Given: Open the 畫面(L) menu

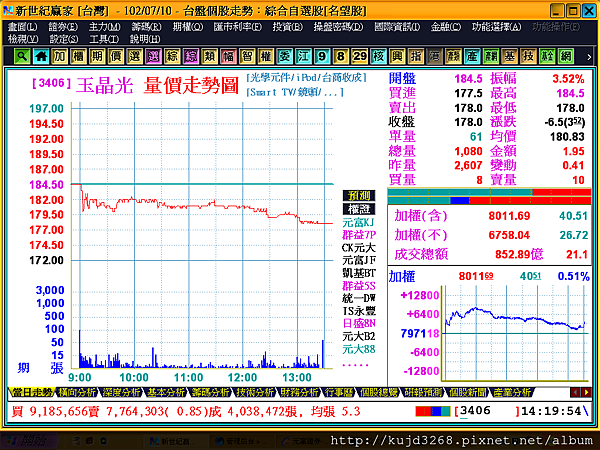Looking at the screenshot, I should coord(23,27).
